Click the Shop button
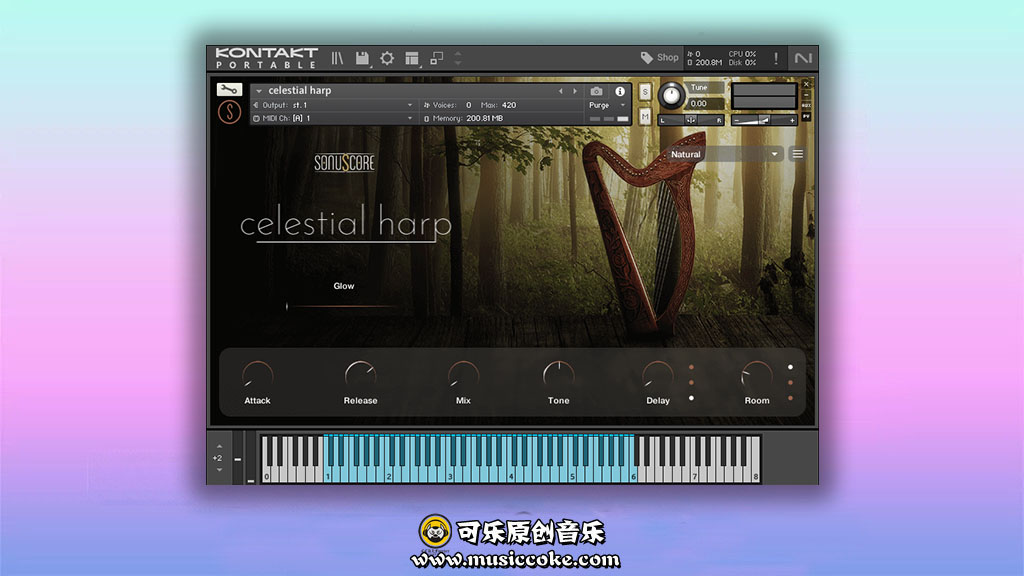This screenshot has height=576, width=1024. [660, 58]
